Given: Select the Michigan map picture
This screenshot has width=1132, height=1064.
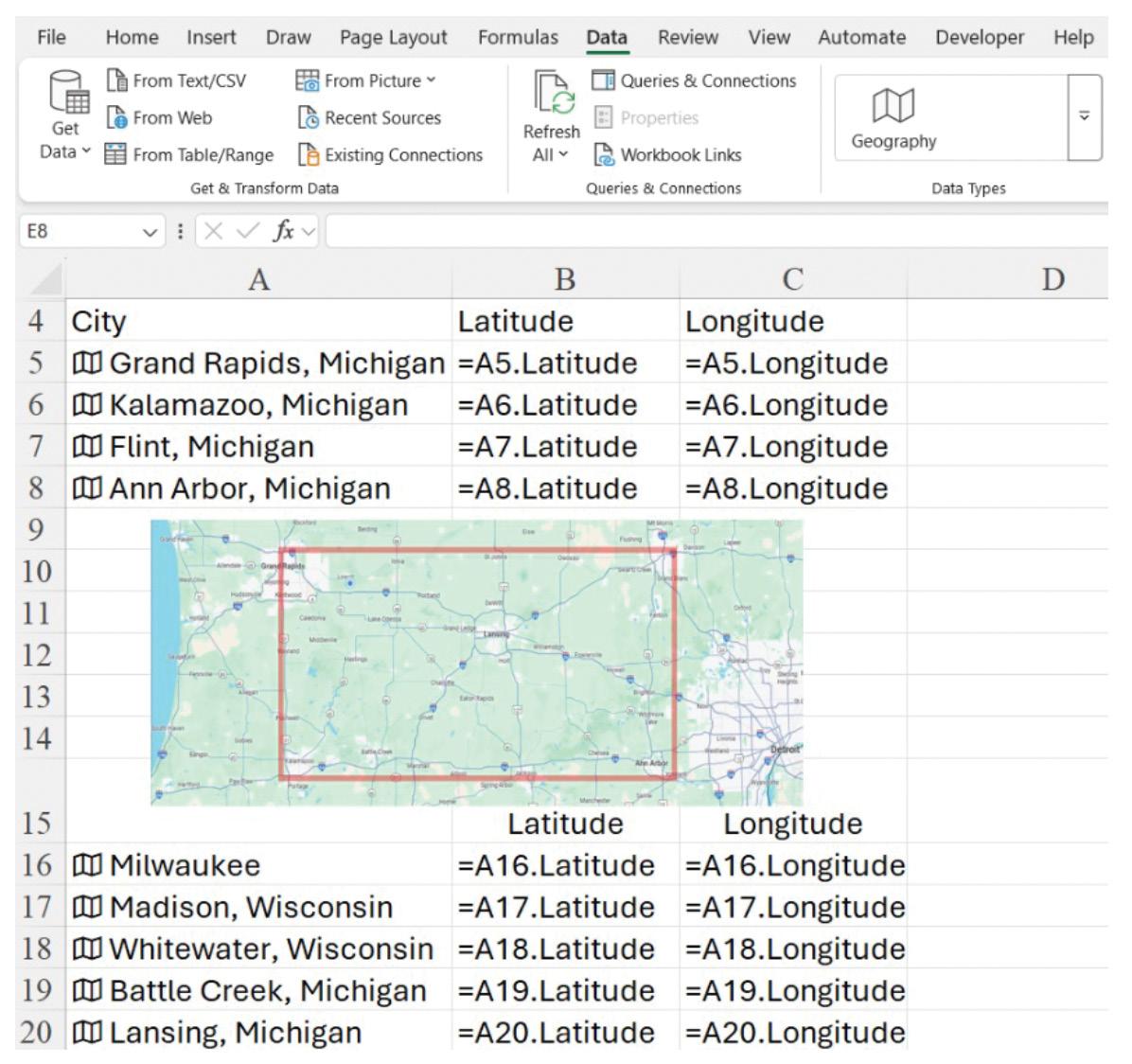Looking at the screenshot, I should tap(476, 662).
